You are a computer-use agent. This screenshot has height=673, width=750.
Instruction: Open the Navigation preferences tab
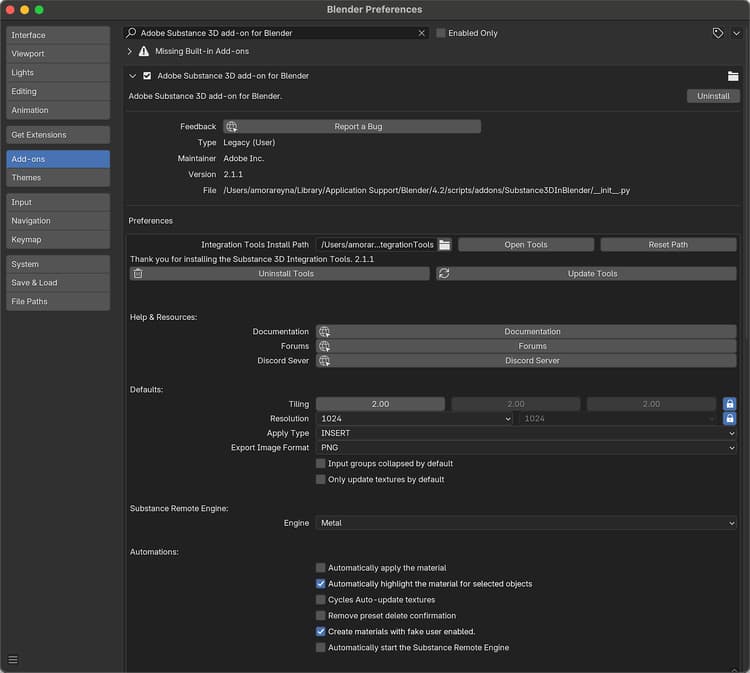pos(58,221)
